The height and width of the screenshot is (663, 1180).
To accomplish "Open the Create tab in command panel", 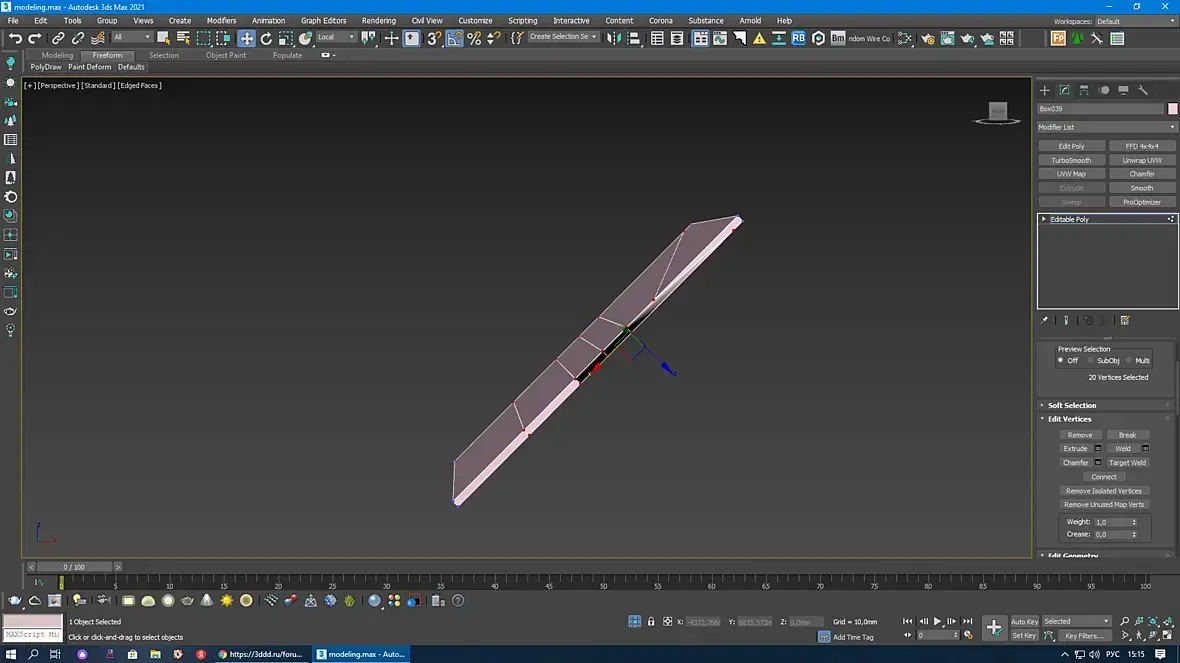I will [1045, 90].
